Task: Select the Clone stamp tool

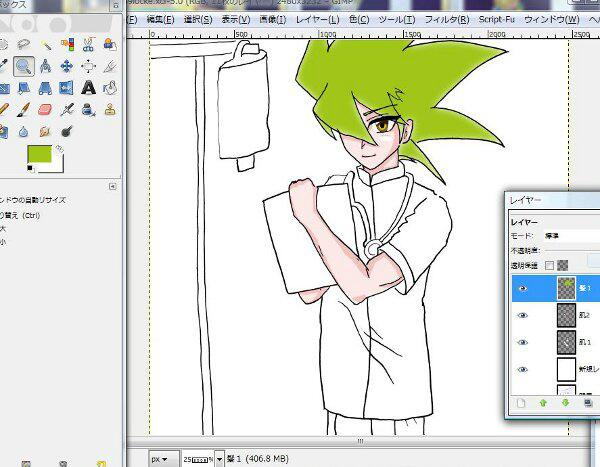Action: coord(110,110)
